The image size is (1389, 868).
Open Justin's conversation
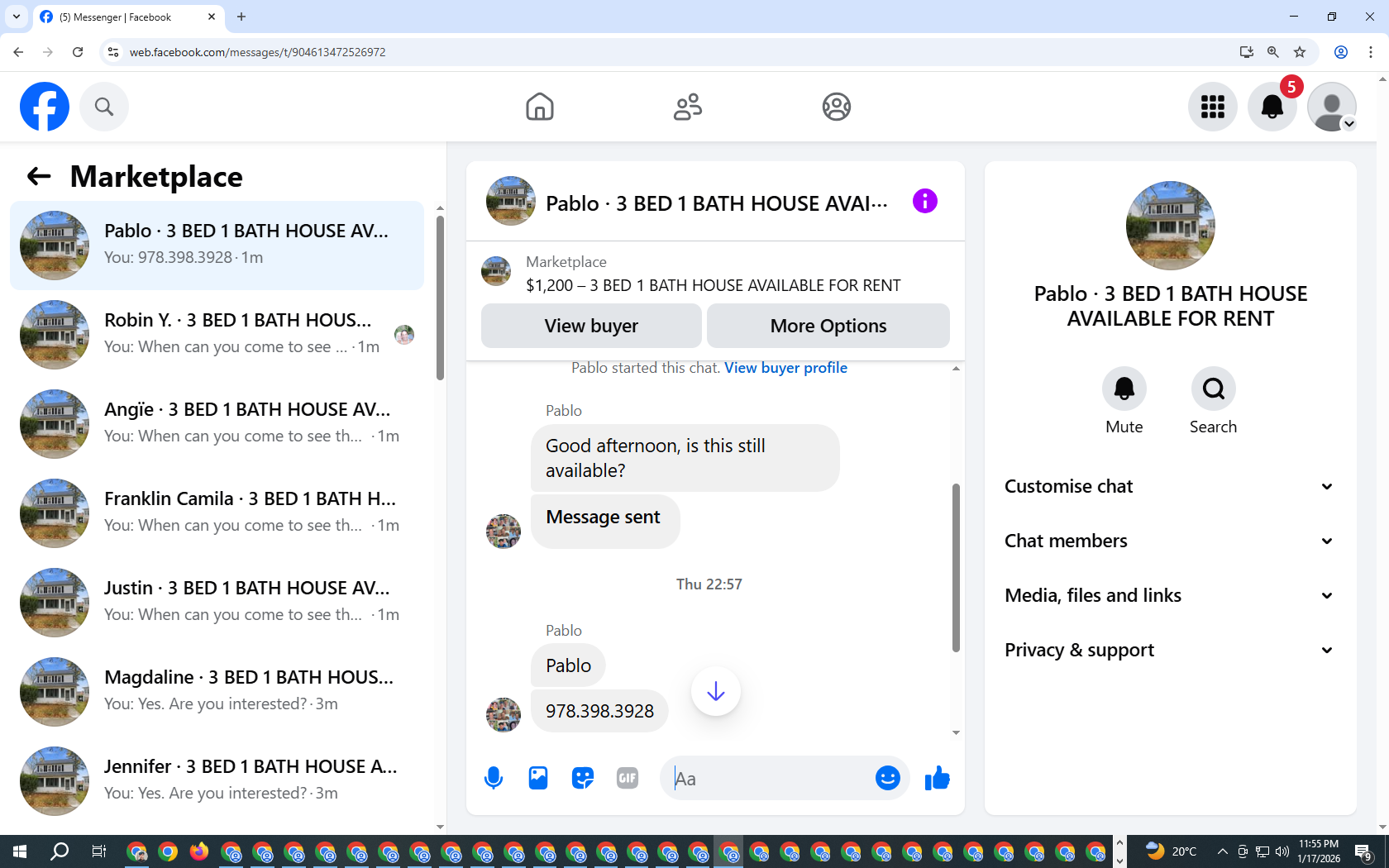pos(217,603)
